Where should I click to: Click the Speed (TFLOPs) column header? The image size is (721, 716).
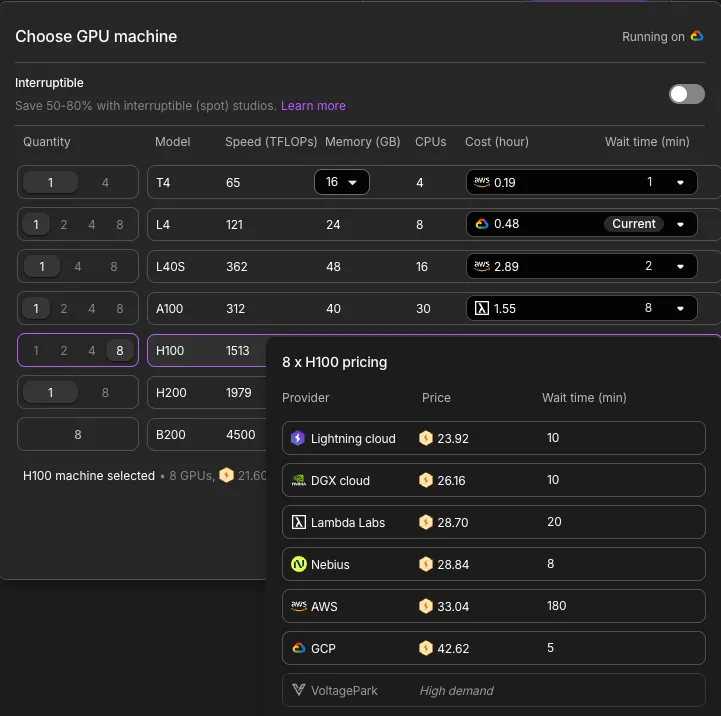click(271, 142)
